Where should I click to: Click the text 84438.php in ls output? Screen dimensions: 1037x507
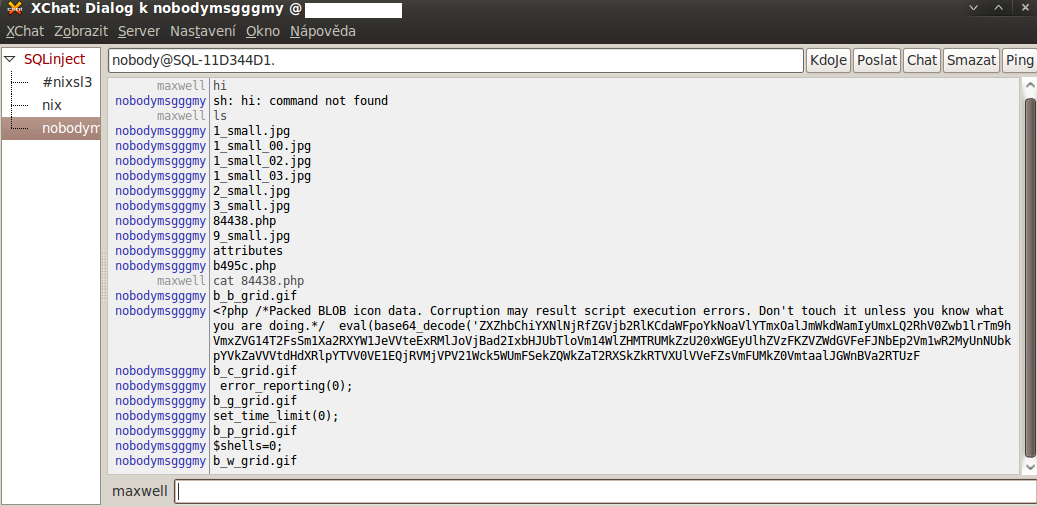(245, 221)
